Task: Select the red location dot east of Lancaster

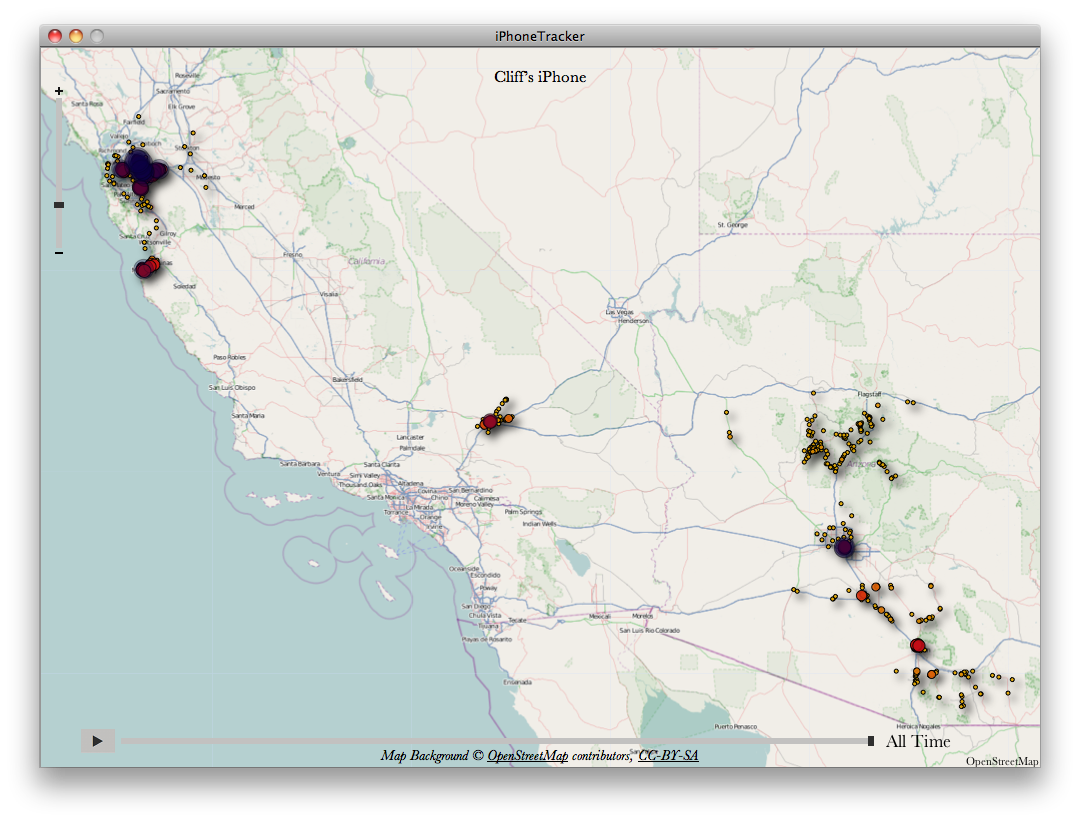Action: point(490,421)
